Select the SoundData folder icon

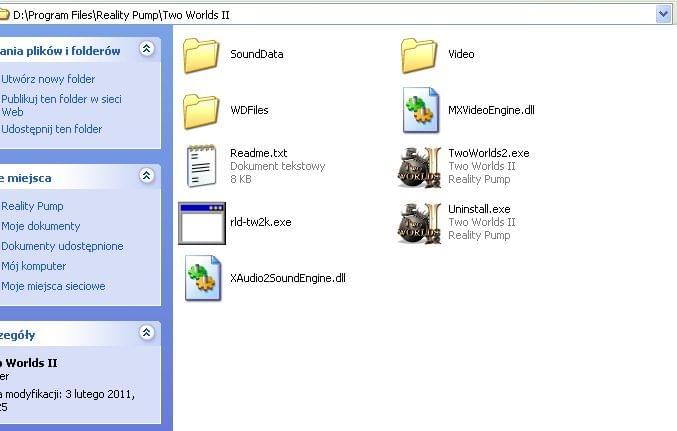(x=201, y=55)
